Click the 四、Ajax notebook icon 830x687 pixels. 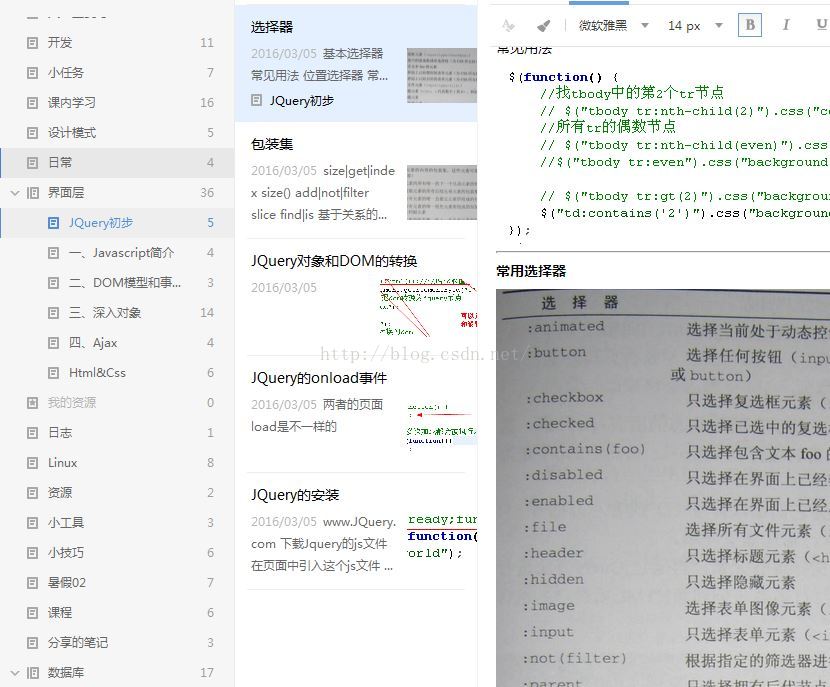(x=53, y=343)
